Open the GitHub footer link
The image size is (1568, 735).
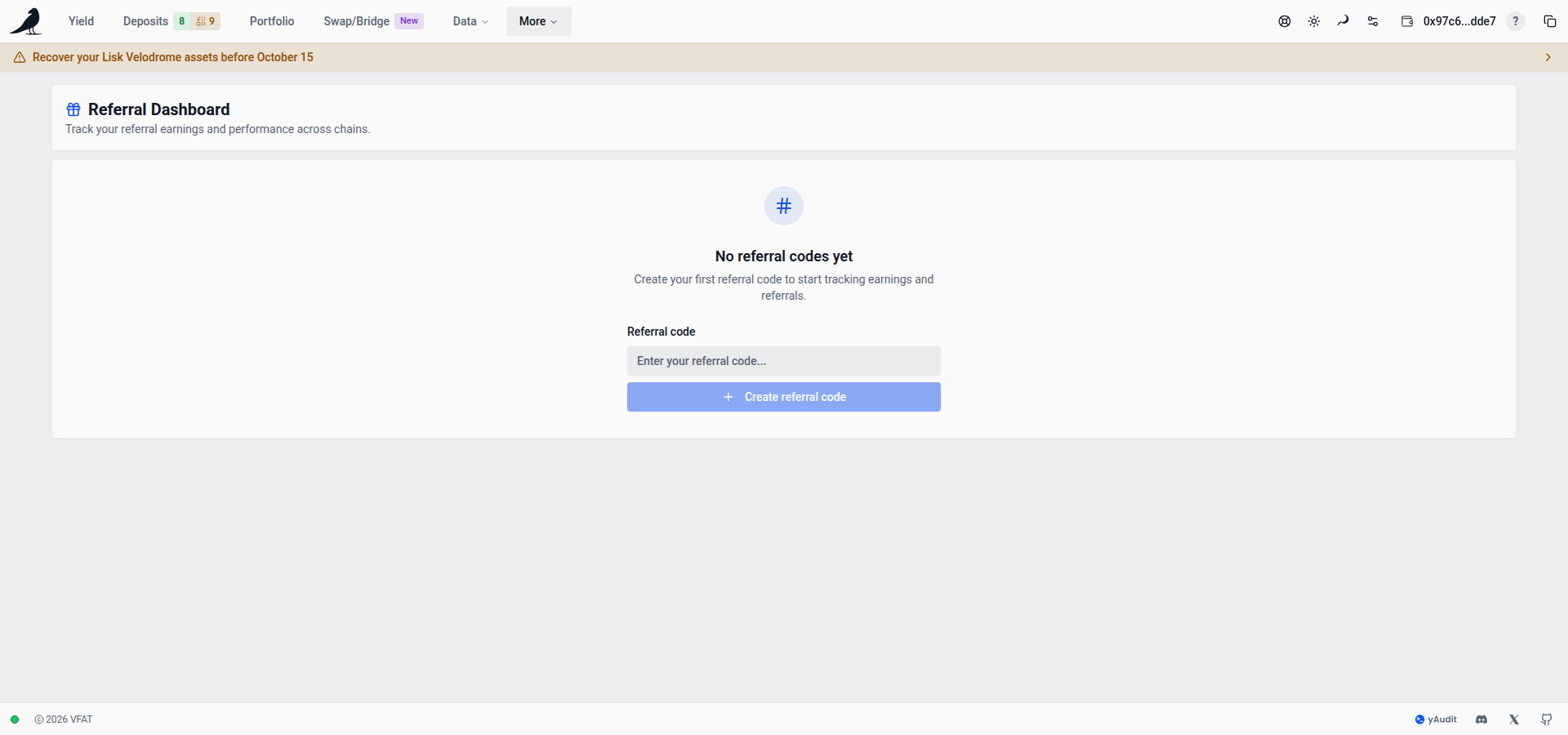tap(1547, 719)
